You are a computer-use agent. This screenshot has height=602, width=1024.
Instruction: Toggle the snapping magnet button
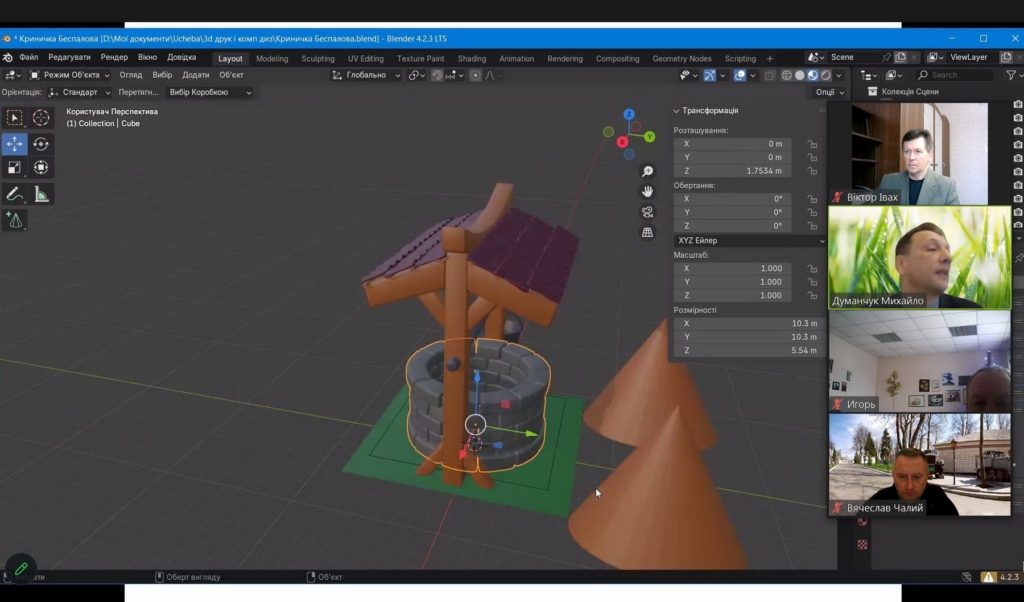[437, 75]
